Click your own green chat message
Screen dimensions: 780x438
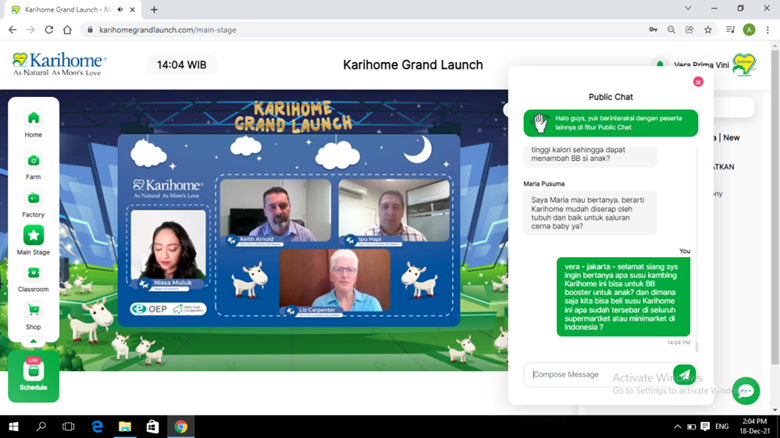623,297
